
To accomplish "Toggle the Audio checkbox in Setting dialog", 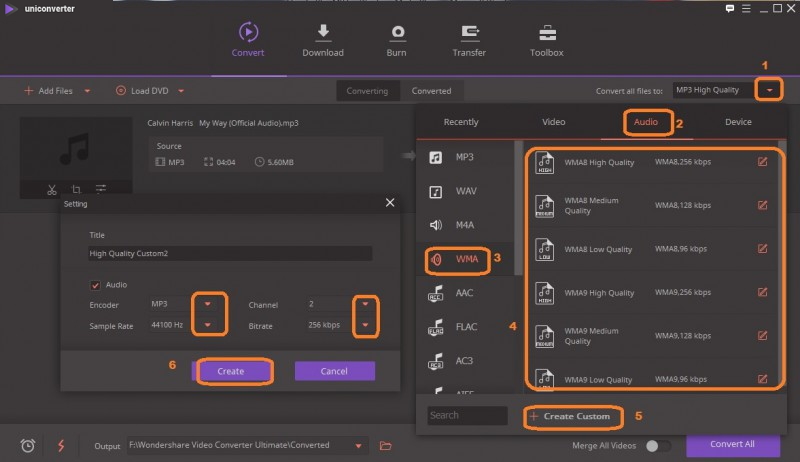I will (x=95, y=285).
